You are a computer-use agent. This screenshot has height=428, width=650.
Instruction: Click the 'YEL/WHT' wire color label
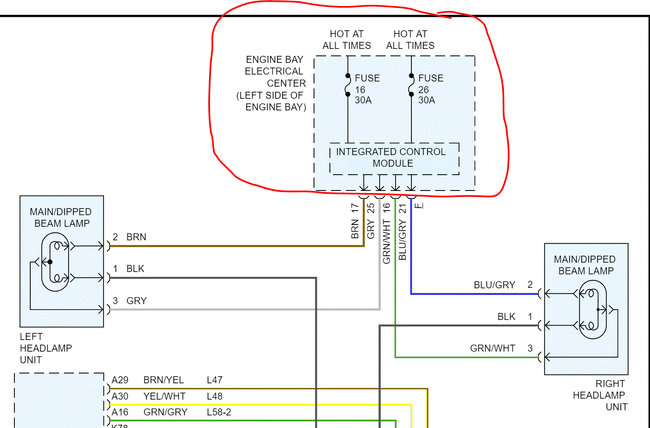pos(165,396)
